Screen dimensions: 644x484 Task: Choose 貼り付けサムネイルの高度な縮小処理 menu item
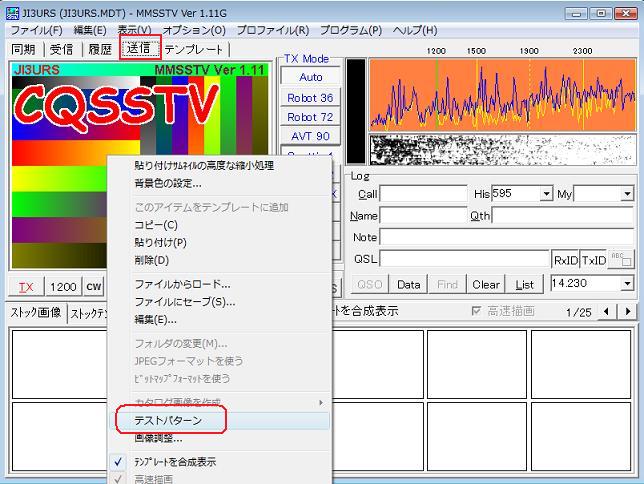[x=220, y=166]
